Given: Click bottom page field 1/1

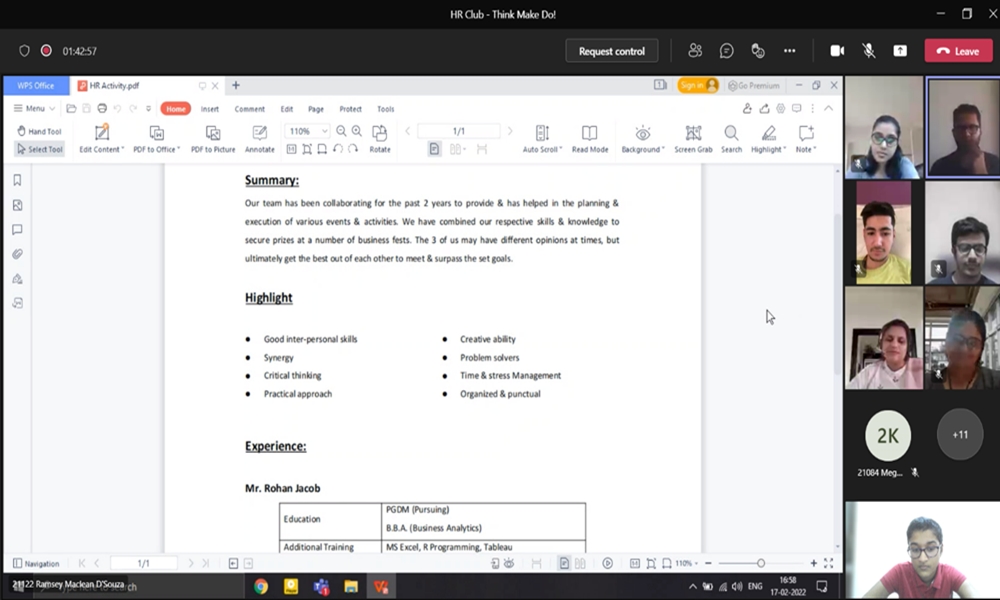Looking at the screenshot, I should (x=143, y=564).
